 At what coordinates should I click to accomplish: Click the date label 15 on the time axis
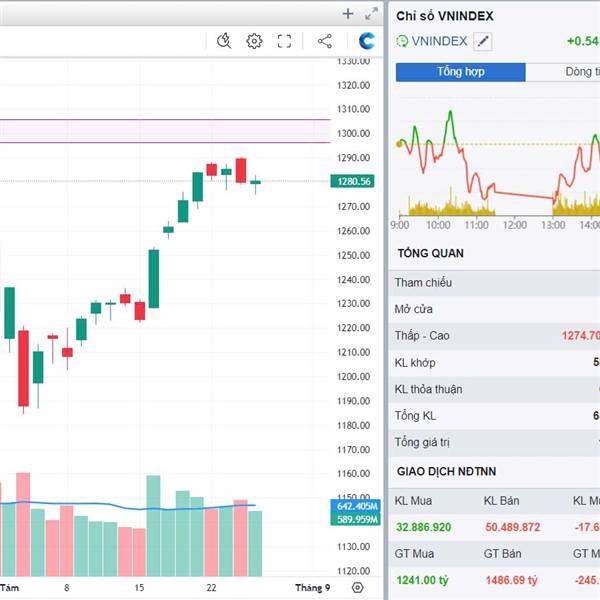(139, 588)
